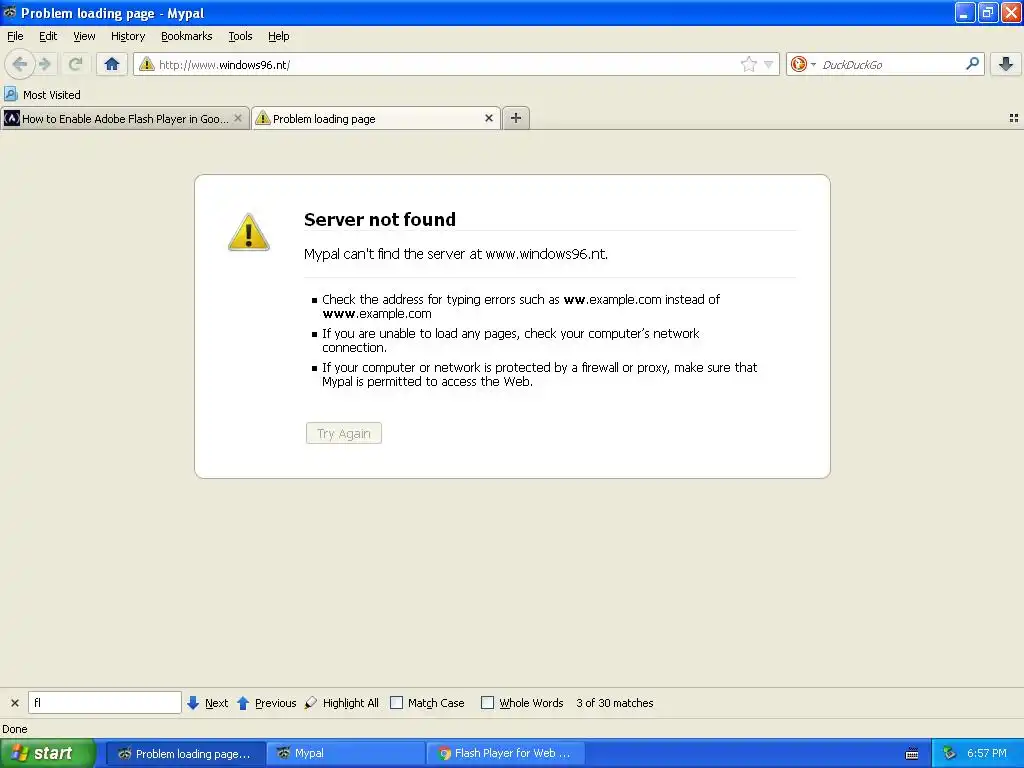
Task: Click the keyboard icon in the taskbar
Action: (x=912, y=754)
